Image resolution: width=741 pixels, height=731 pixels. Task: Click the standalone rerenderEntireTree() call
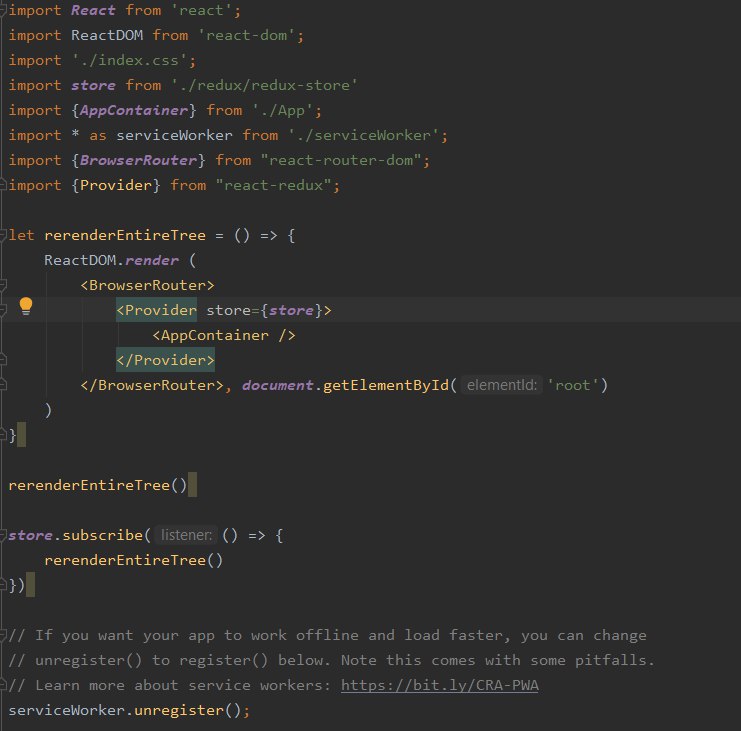click(98, 485)
